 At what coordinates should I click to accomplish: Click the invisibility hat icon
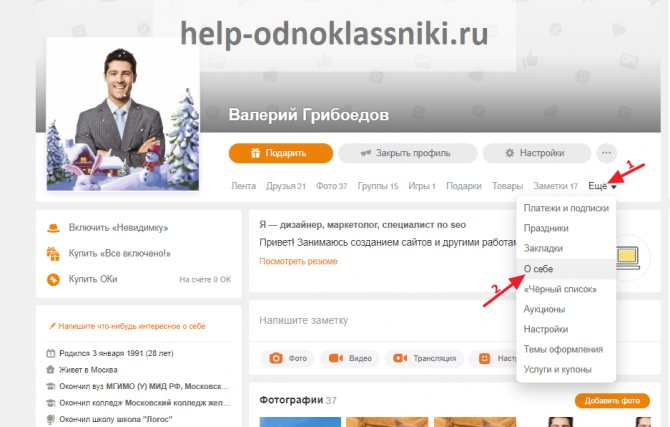[53, 228]
